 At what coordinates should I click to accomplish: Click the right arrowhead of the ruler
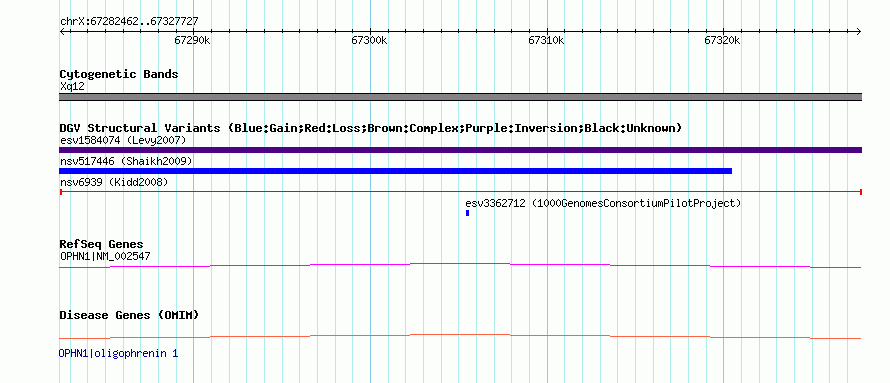click(x=859, y=32)
